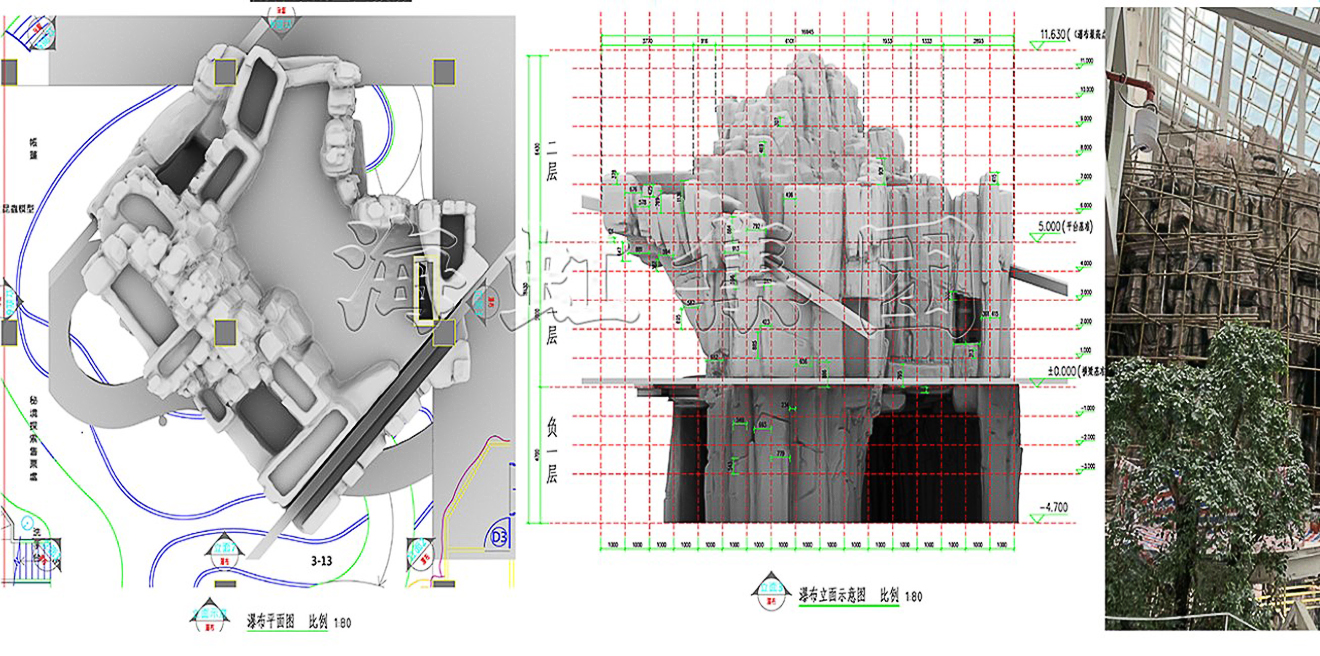Click the 1:80 scale next to 瀑布立面示意图
The width and height of the screenshot is (1320, 656).
tap(913, 597)
